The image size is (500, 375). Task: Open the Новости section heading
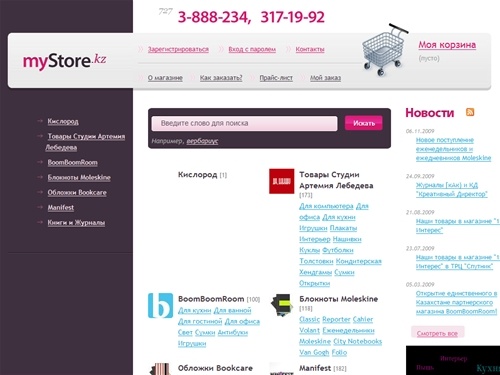click(429, 113)
